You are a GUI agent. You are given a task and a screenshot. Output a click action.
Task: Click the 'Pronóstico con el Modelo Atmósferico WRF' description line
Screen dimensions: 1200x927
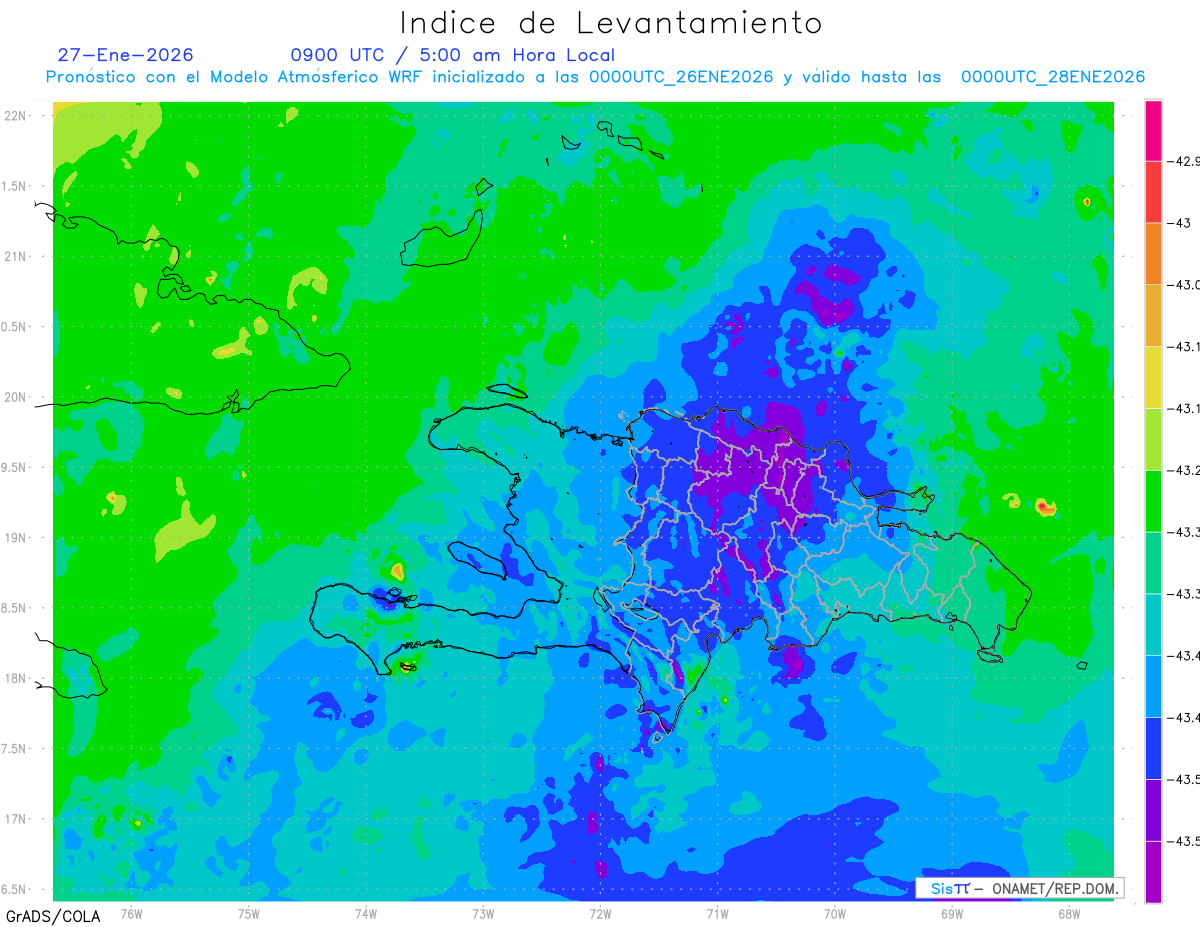click(x=595, y=77)
